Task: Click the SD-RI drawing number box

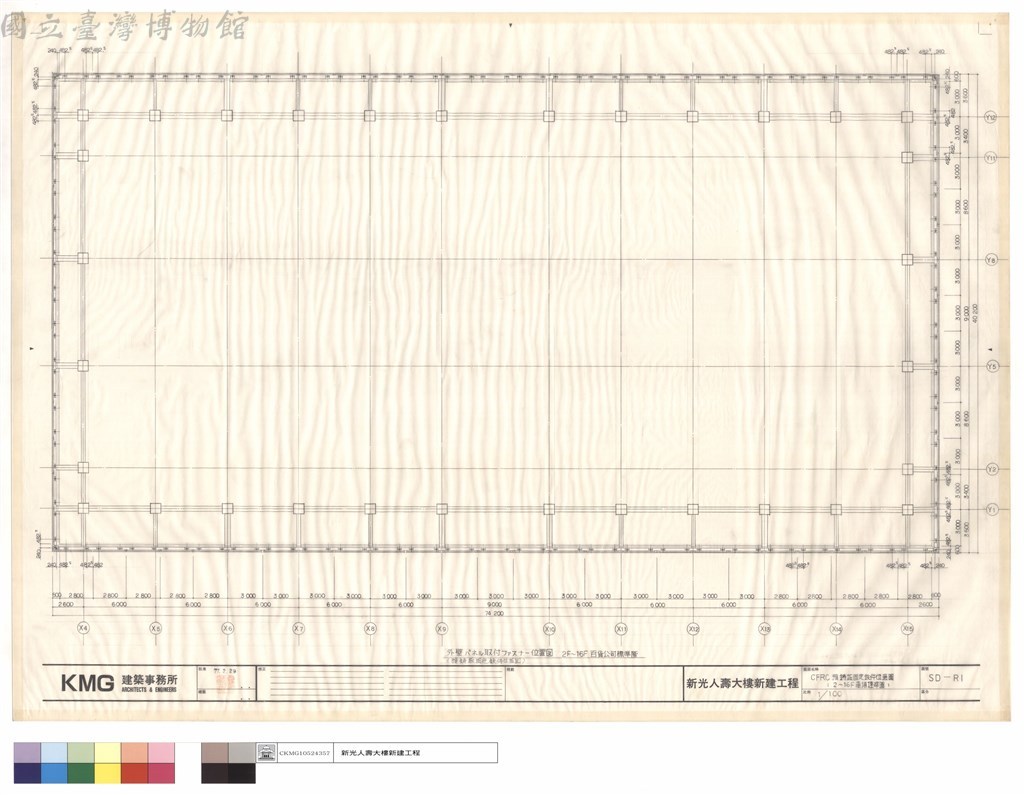Action: click(x=946, y=678)
